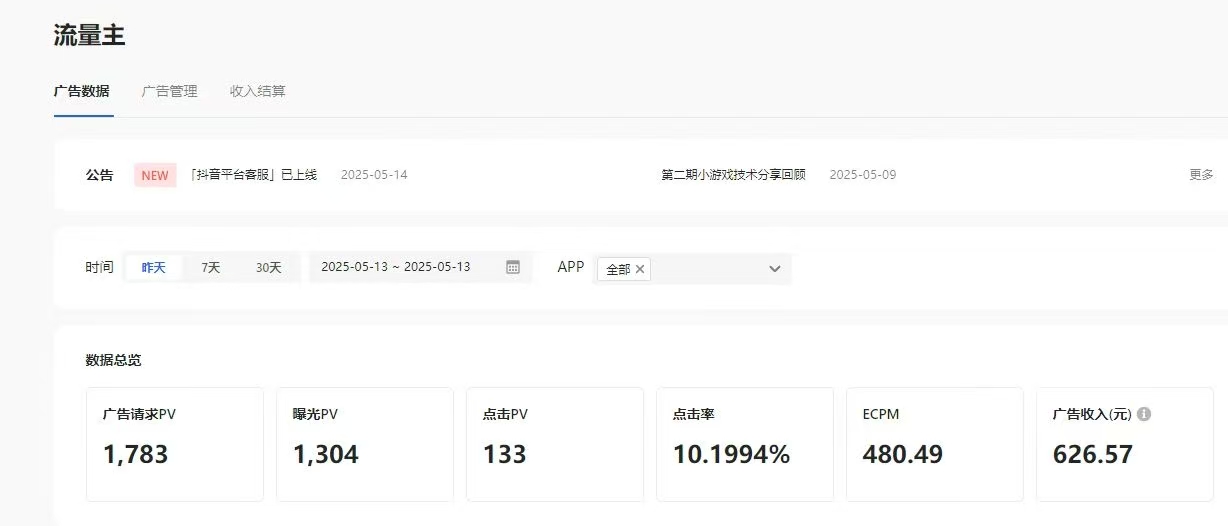Click the announcement date 2025-05-14
The width and height of the screenshot is (1228, 526).
tap(374, 175)
